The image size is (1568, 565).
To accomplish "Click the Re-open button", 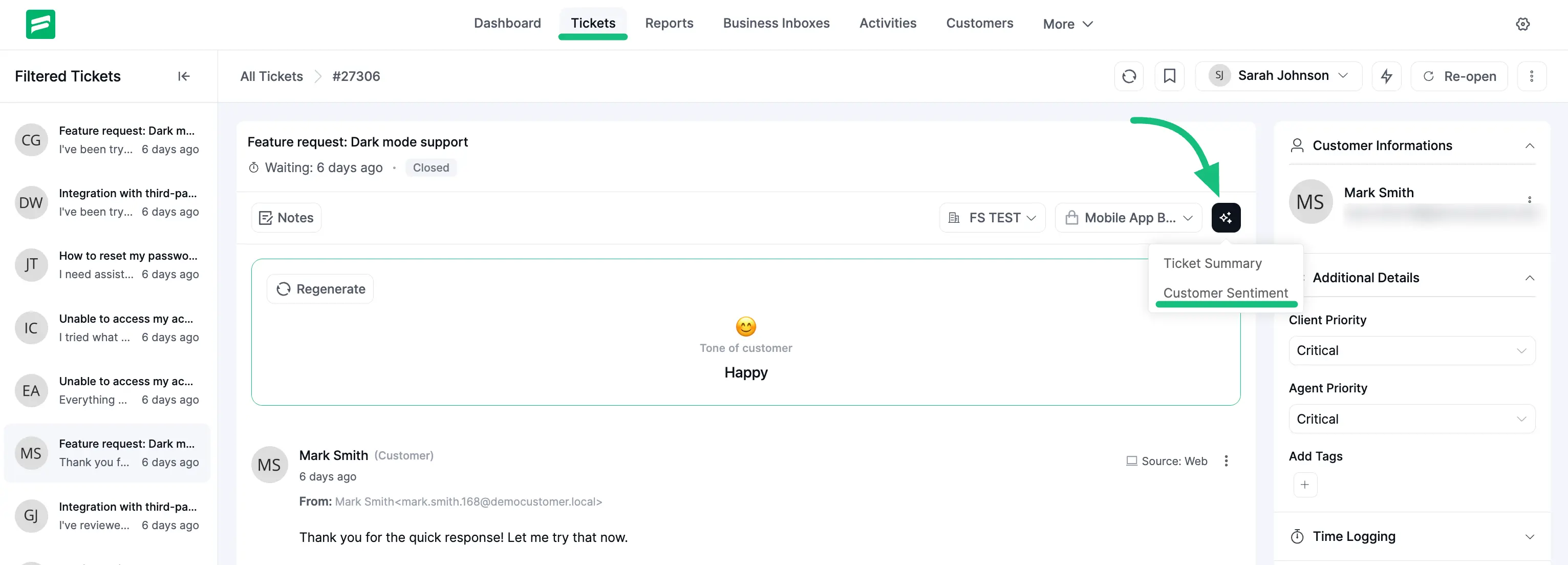I will 1458,76.
